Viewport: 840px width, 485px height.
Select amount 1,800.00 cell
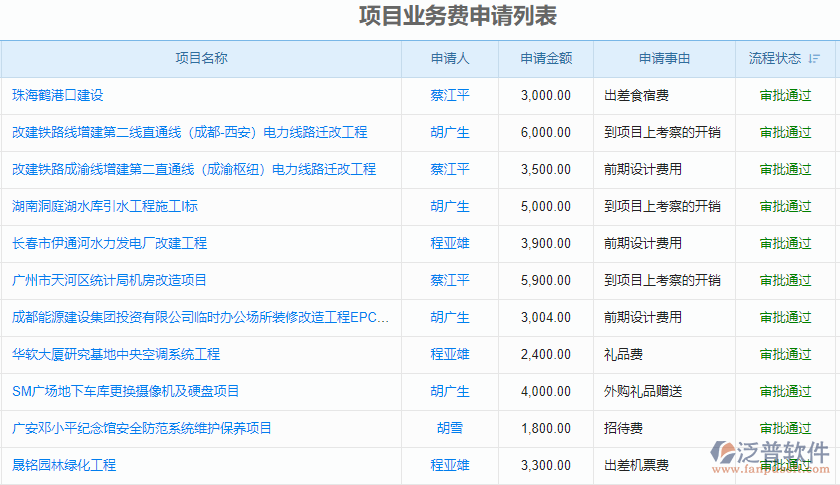click(x=546, y=428)
